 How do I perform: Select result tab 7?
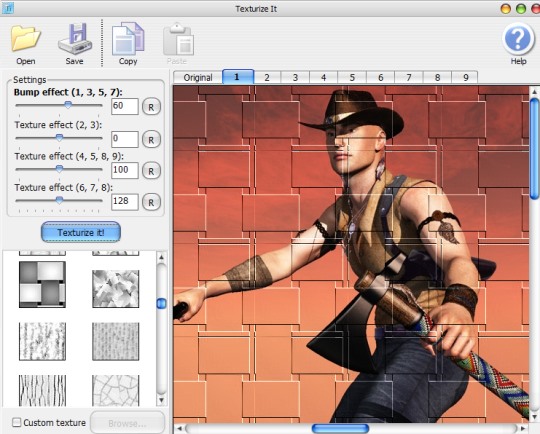[x=409, y=78]
